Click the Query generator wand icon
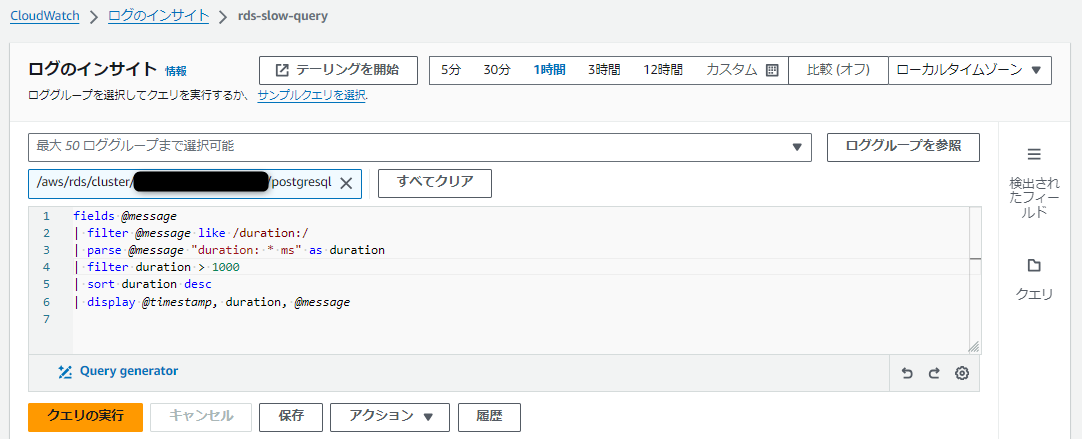 (66, 371)
